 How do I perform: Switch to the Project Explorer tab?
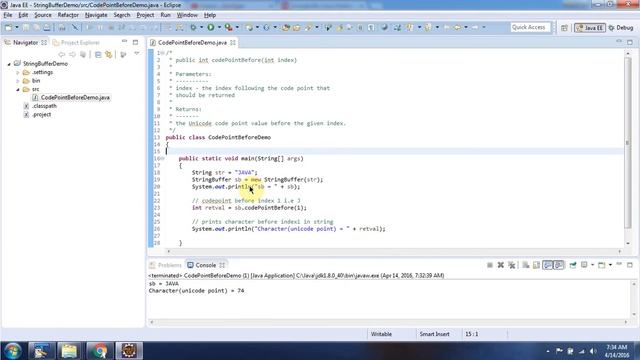pyautogui.click(x=76, y=42)
